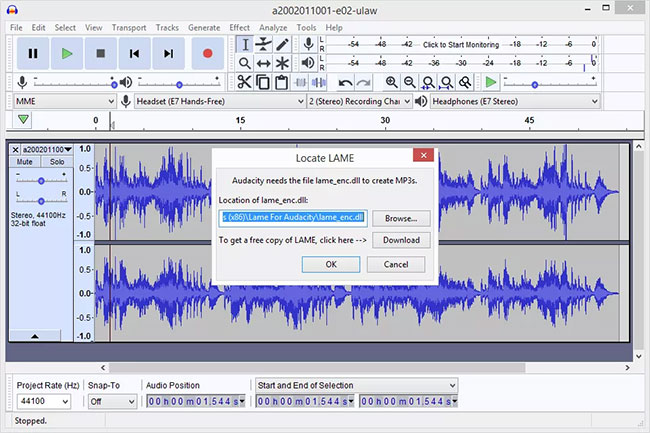Open the Edit menu
The height and width of the screenshot is (433, 650).
(x=38, y=28)
